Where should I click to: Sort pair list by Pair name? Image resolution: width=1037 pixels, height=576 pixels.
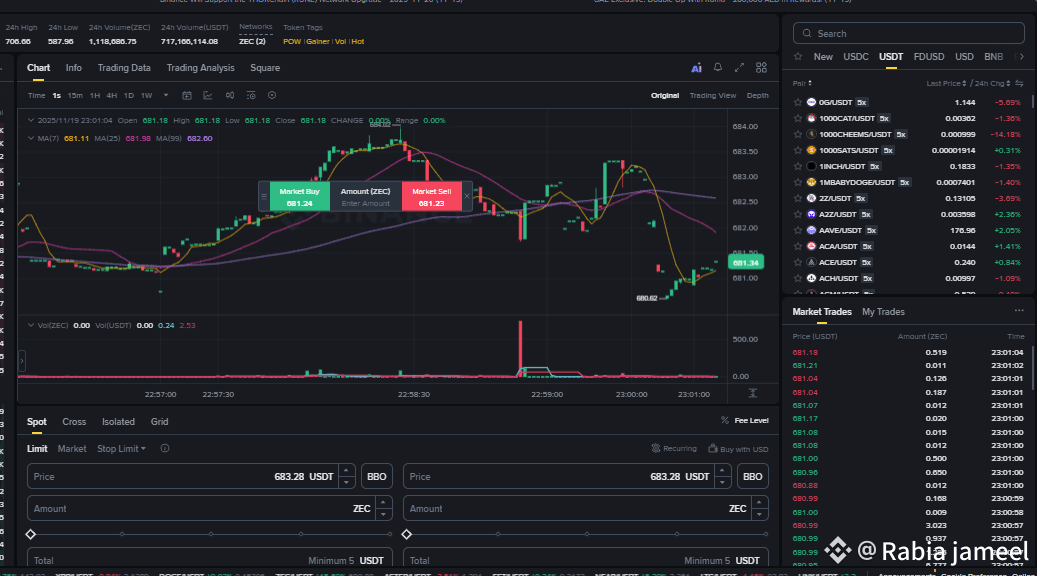(802, 83)
